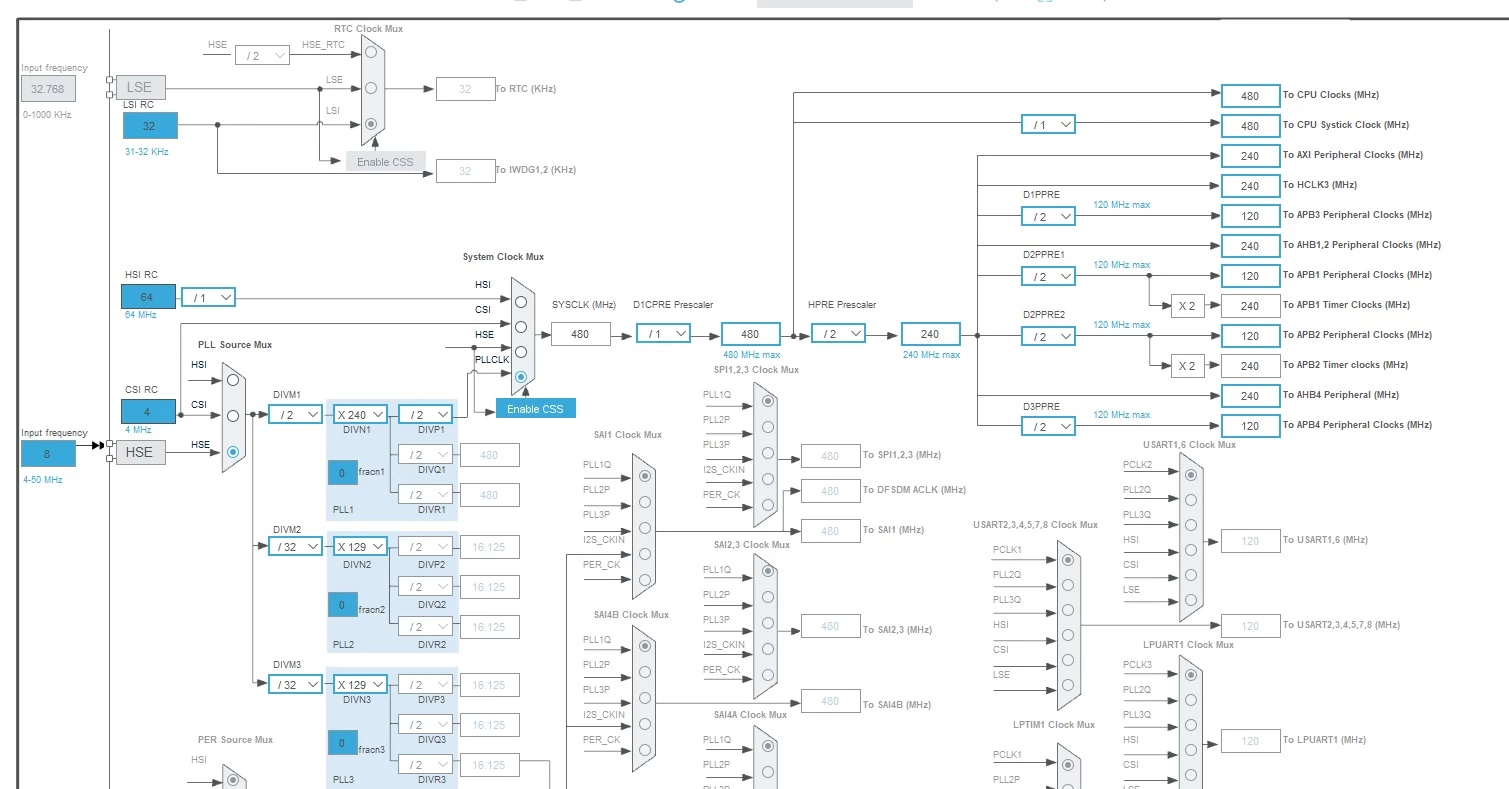Click the To CPU Clocks value box

(1250, 95)
